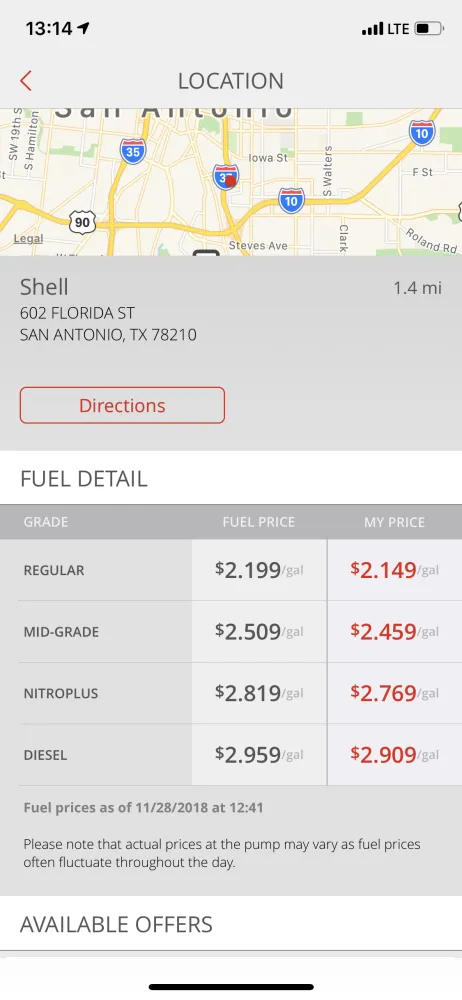Click the US 90 highway shield

[82, 222]
